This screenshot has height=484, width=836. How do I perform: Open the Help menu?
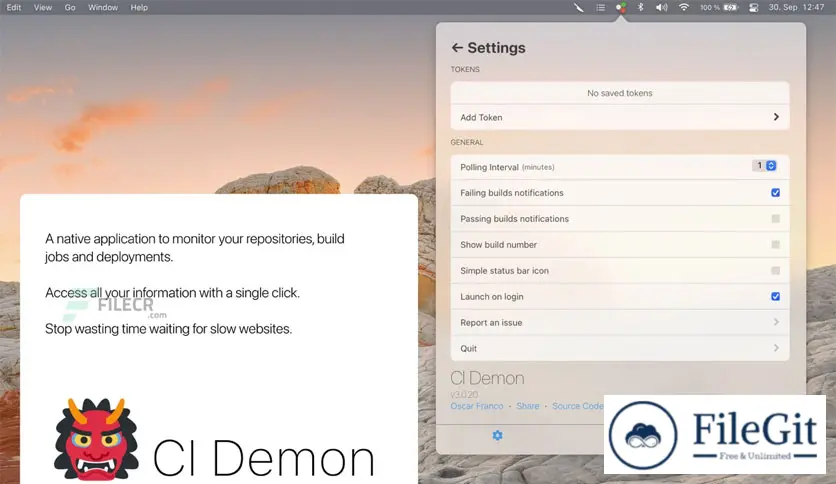[x=139, y=7]
